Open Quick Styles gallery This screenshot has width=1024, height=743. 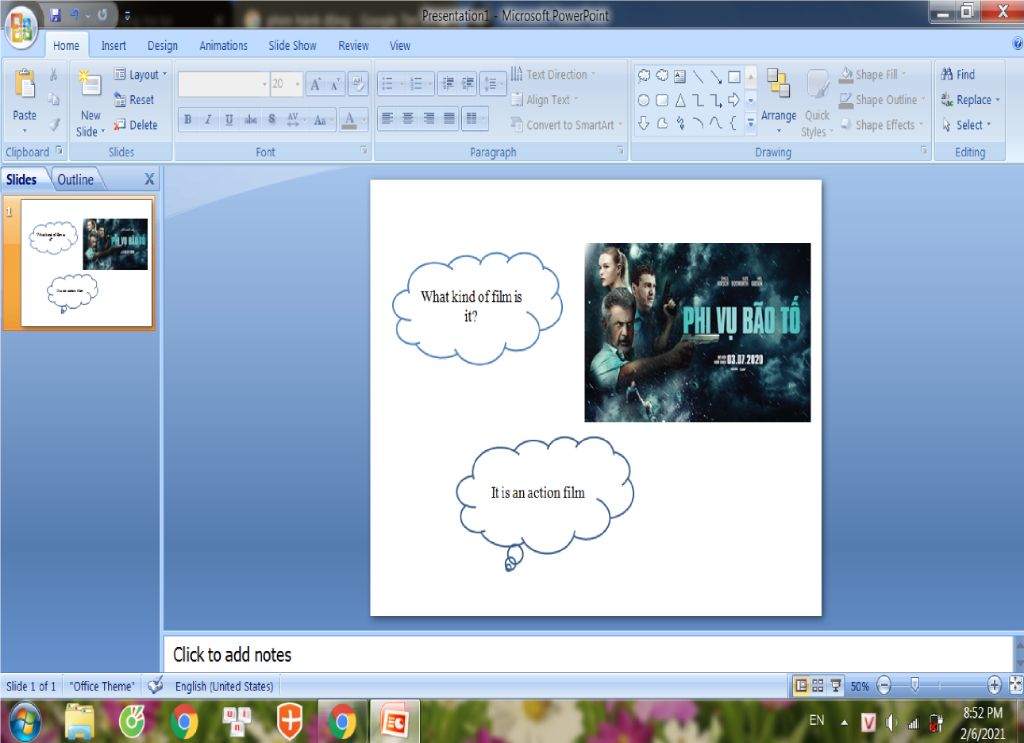click(x=817, y=103)
